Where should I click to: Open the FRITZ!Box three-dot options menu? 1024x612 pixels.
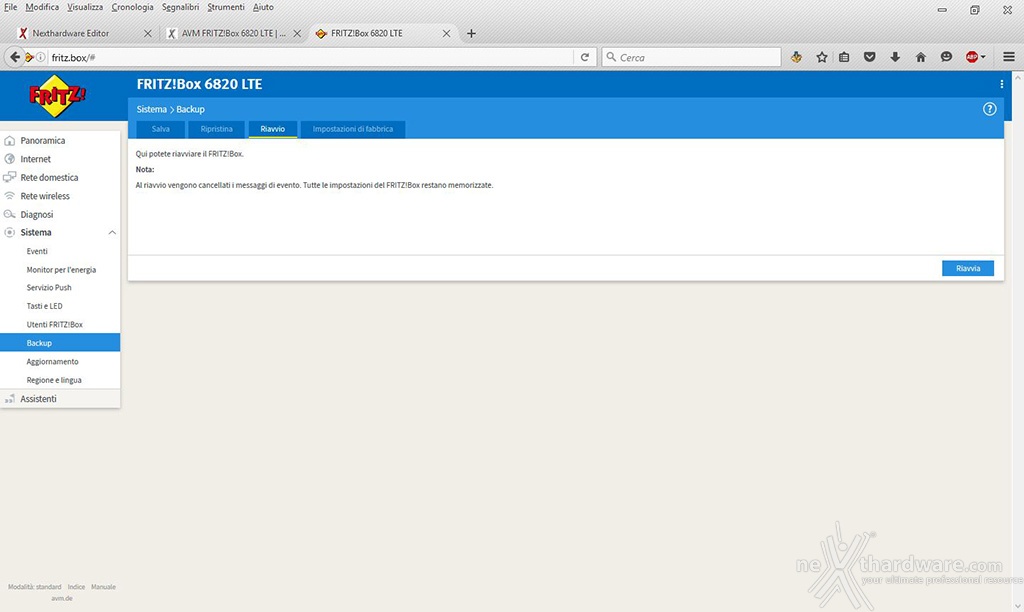[1002, 84]
